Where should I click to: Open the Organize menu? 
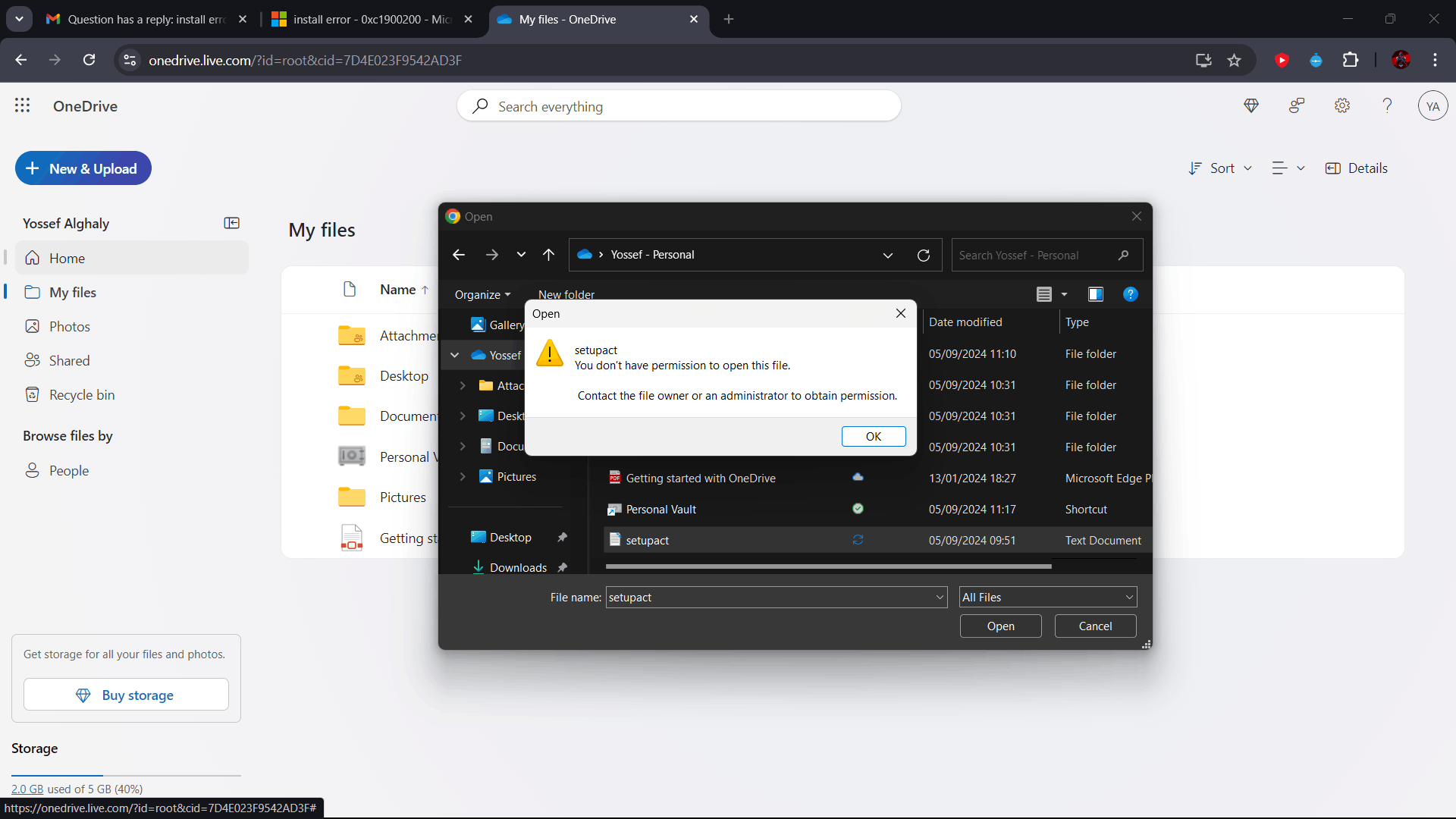[x=482, y=295]
